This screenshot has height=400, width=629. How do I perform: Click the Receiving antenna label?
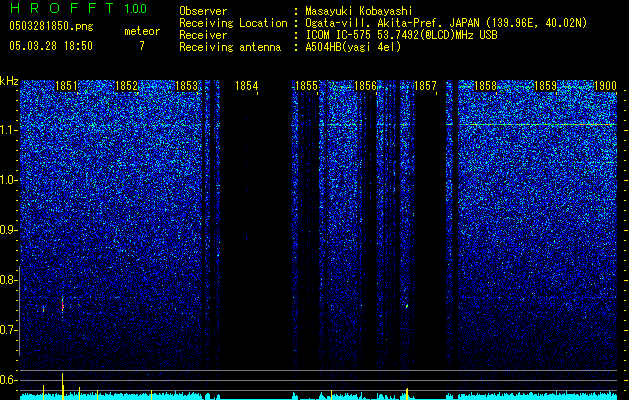point(230,47)
